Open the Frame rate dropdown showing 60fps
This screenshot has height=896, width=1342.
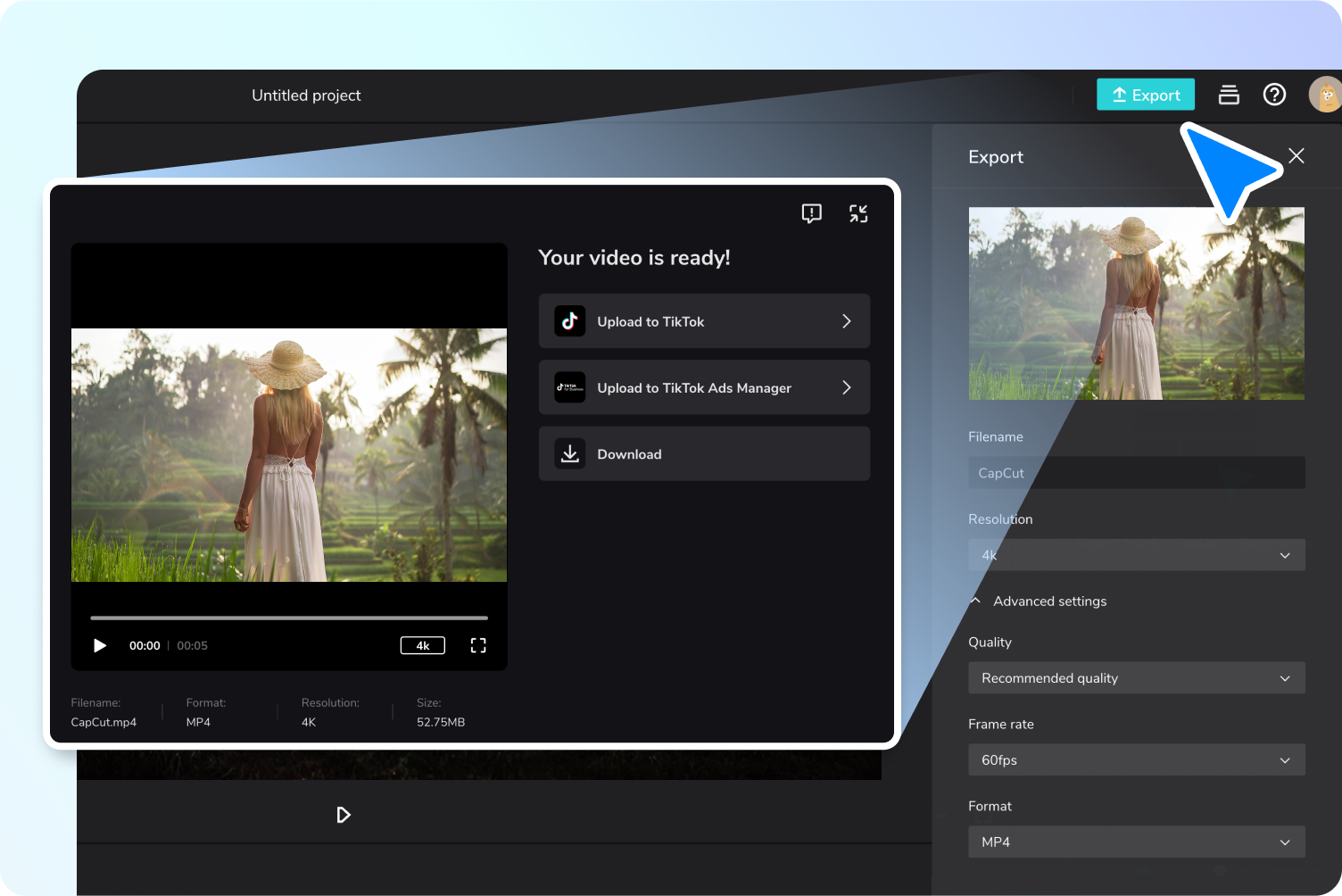click(x=1137, y=760)
